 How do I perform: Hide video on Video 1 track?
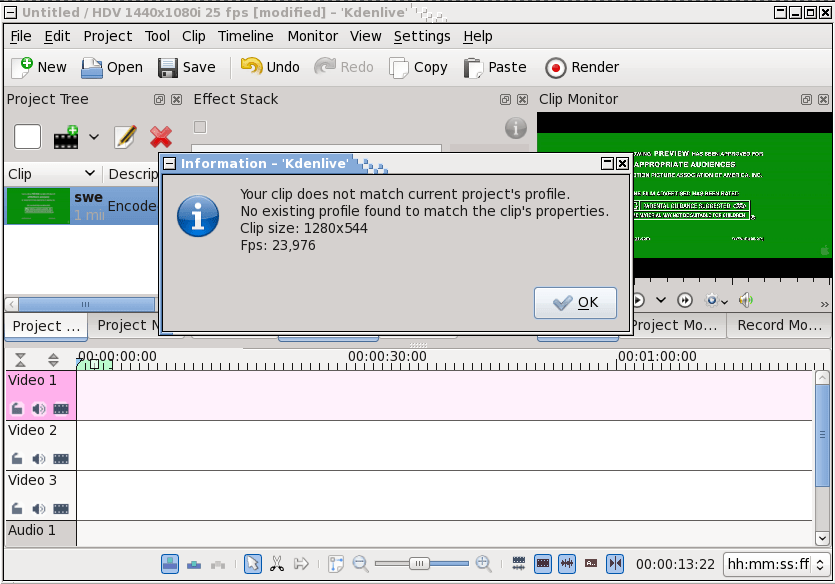[x=61, y=408]
